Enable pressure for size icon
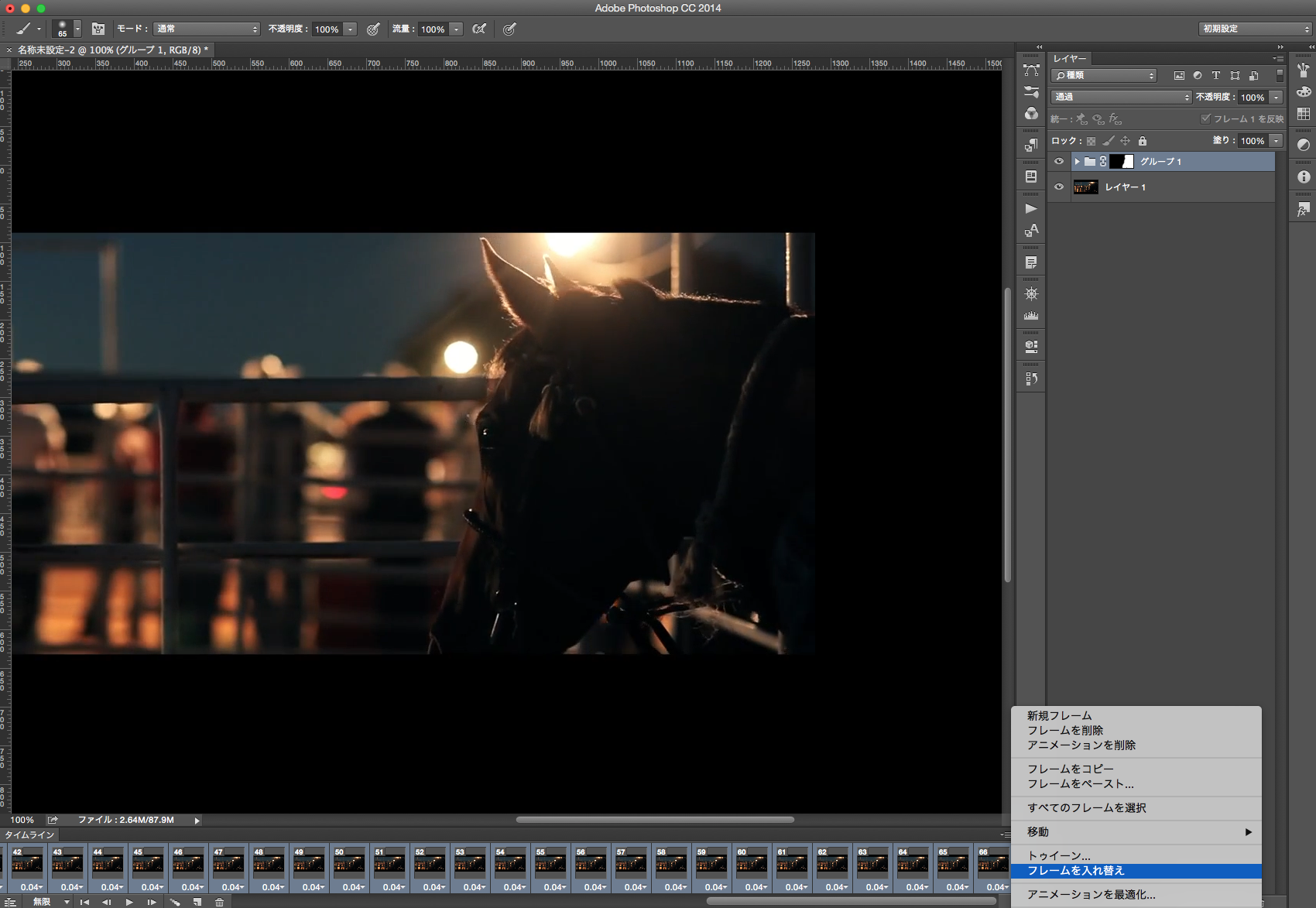 pyautogui.click(x=509, y=29)
